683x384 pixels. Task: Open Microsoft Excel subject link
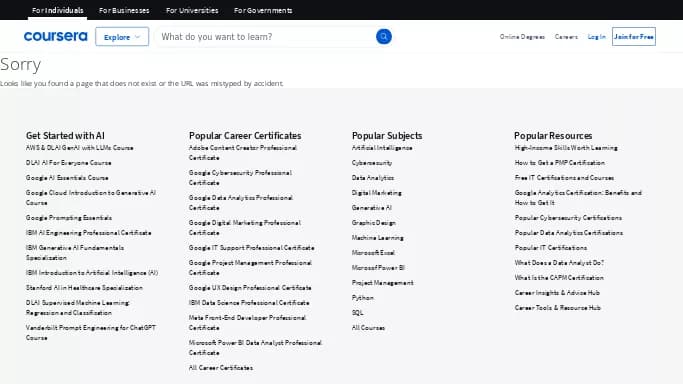pos(373,253)
